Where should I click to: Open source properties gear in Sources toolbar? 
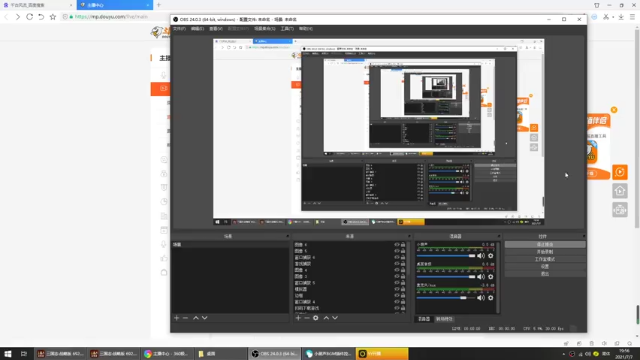316,318
